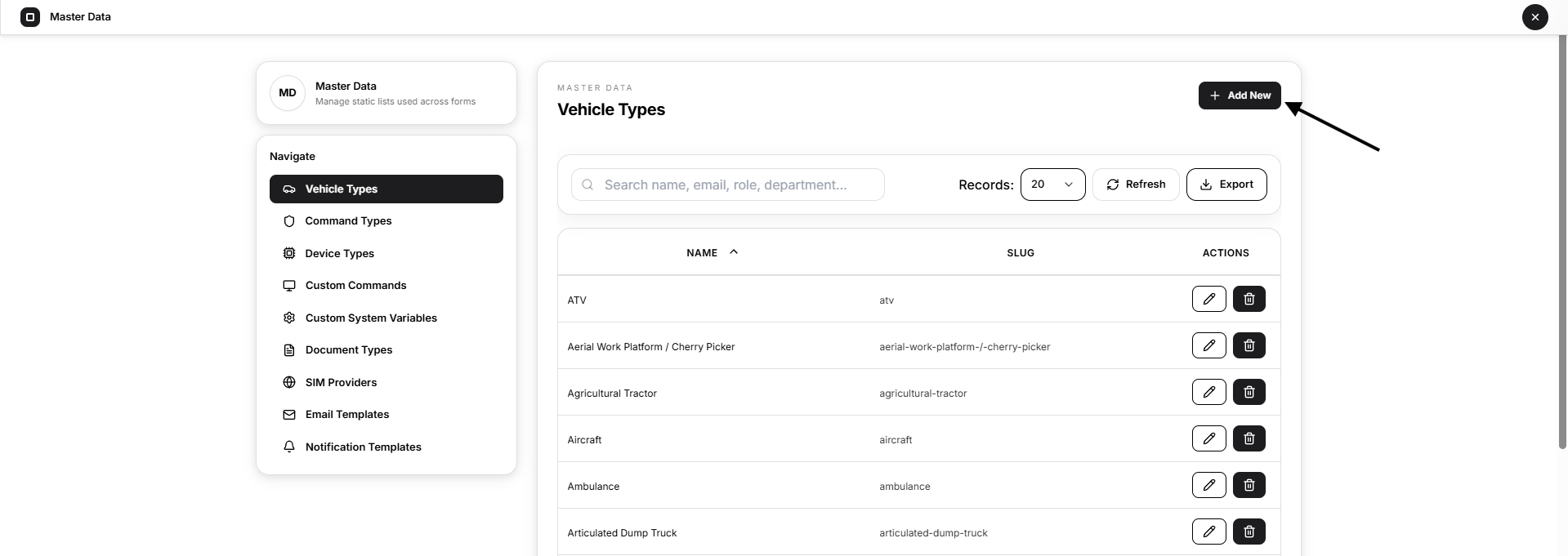Go to SIM Providers section
1568x556 pixels.
point(386,382)
